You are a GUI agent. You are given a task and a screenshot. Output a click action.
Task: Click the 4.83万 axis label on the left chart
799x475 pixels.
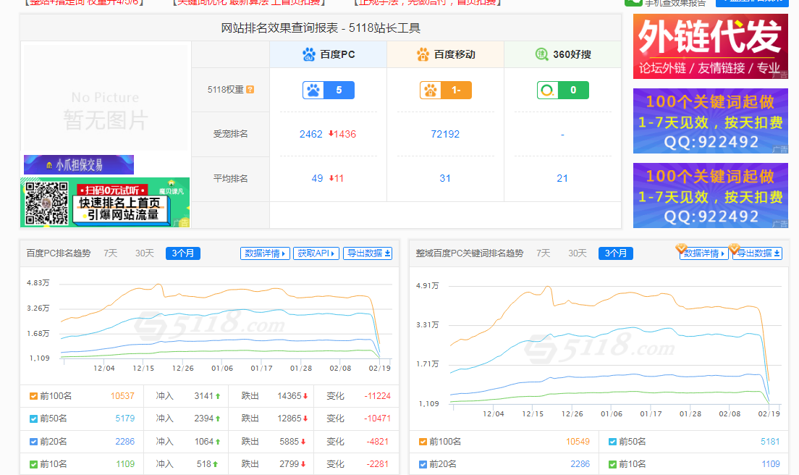pos(38,283)
